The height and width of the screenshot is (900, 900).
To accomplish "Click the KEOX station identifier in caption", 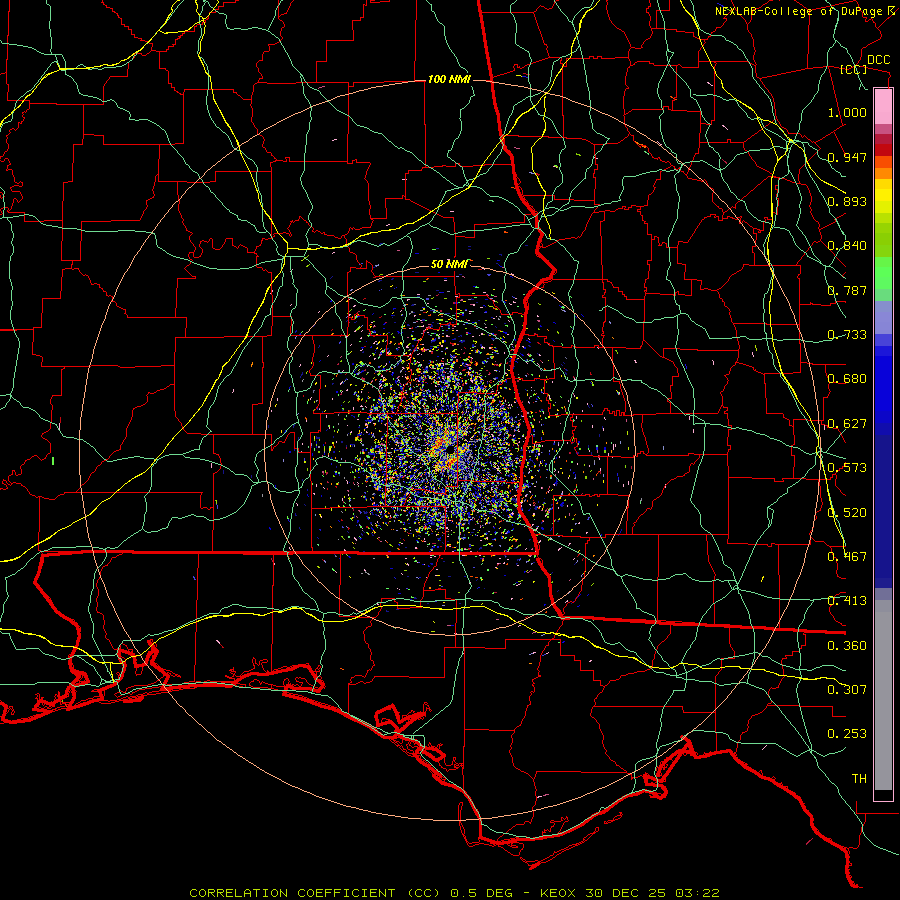I will point(559,893).
